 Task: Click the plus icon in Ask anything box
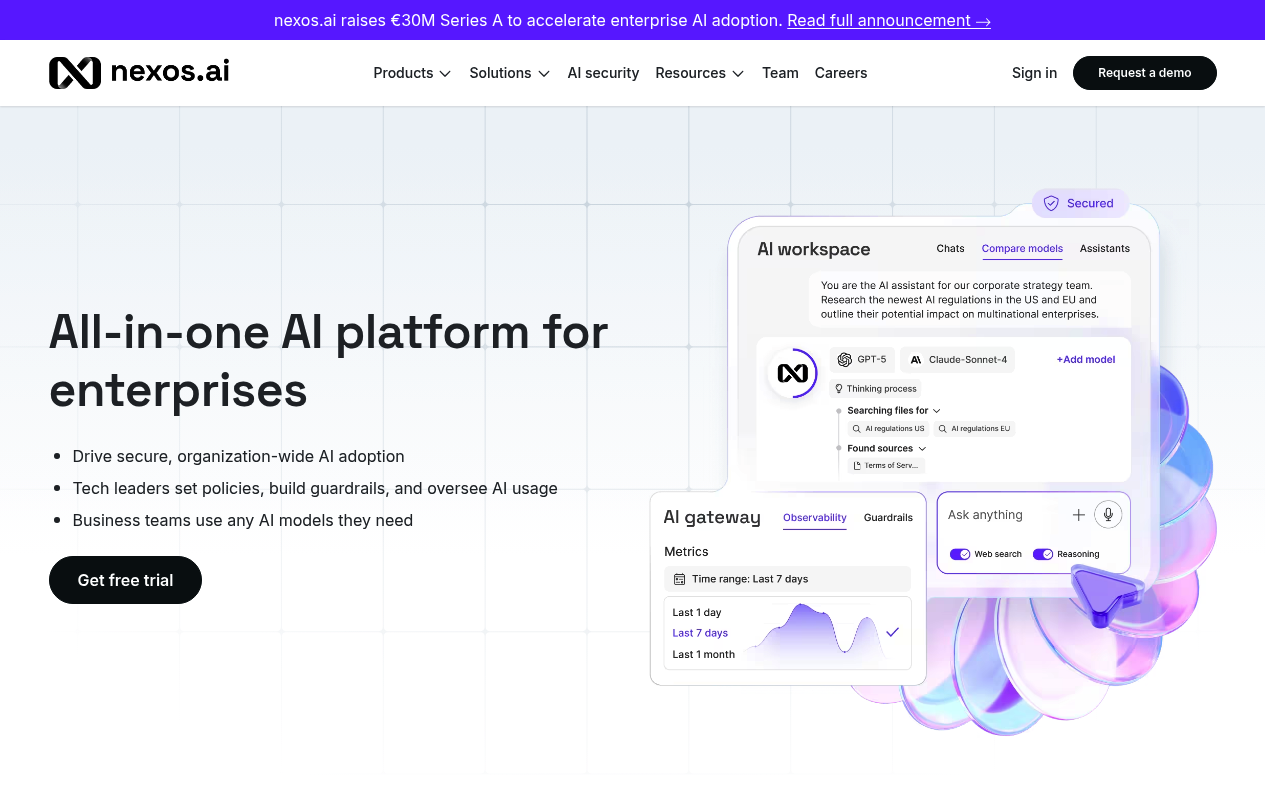click(1078, 514)
